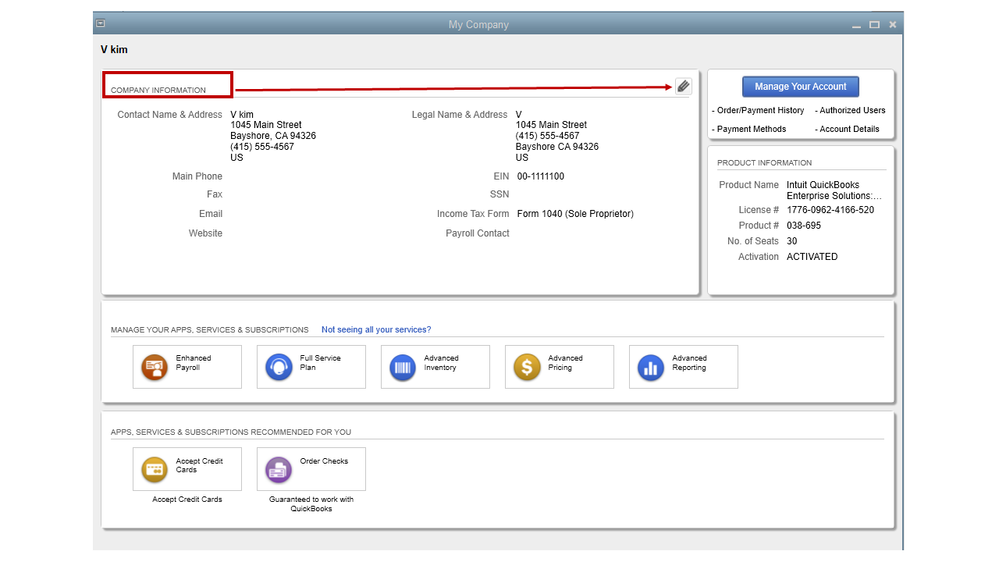The width and height of the screenshot is (999, 562).
Task: Open the window control menu icon in title bar
Action: tap(100, 24)
